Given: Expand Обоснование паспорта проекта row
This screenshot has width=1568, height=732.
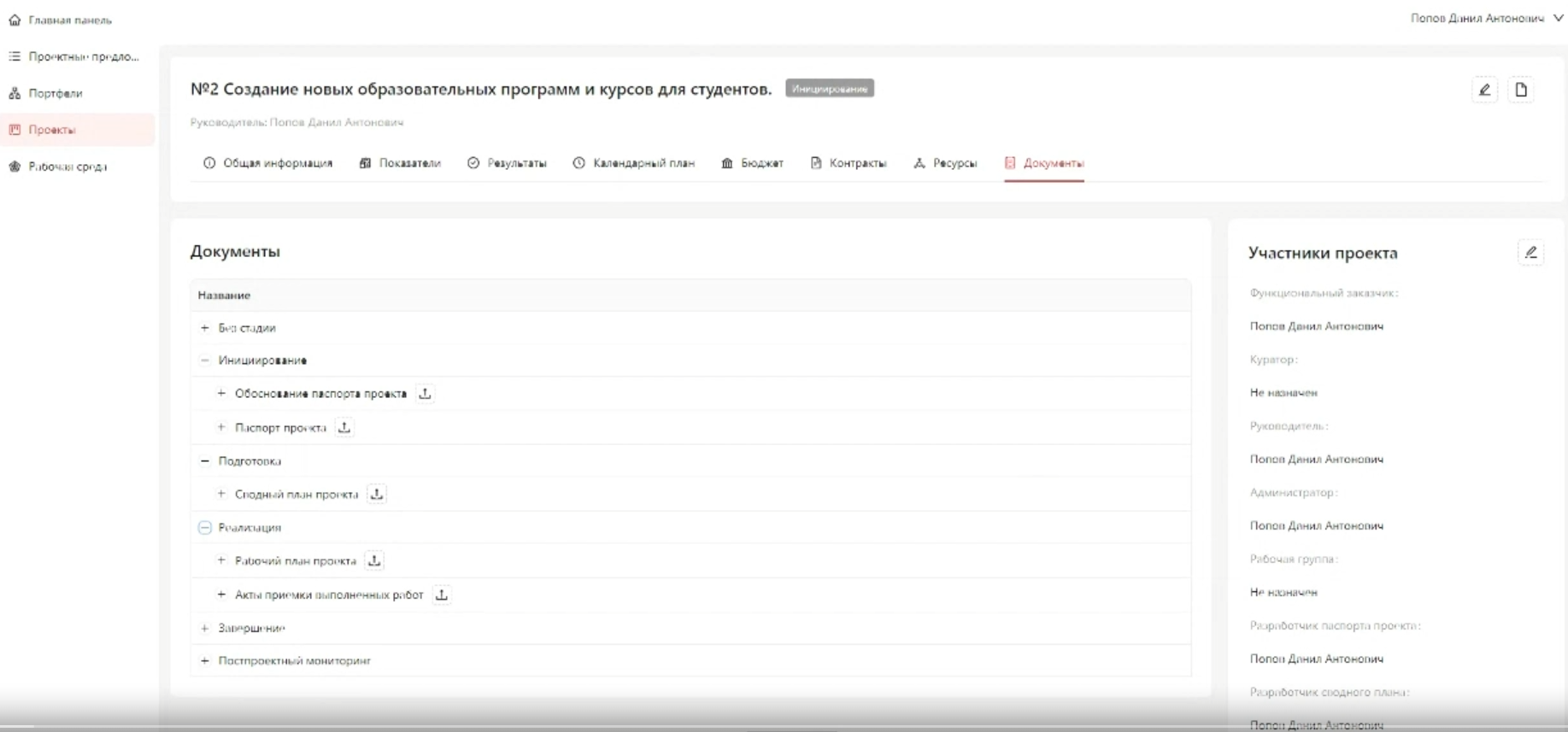Looking at the screenshot, I should 221,394.
